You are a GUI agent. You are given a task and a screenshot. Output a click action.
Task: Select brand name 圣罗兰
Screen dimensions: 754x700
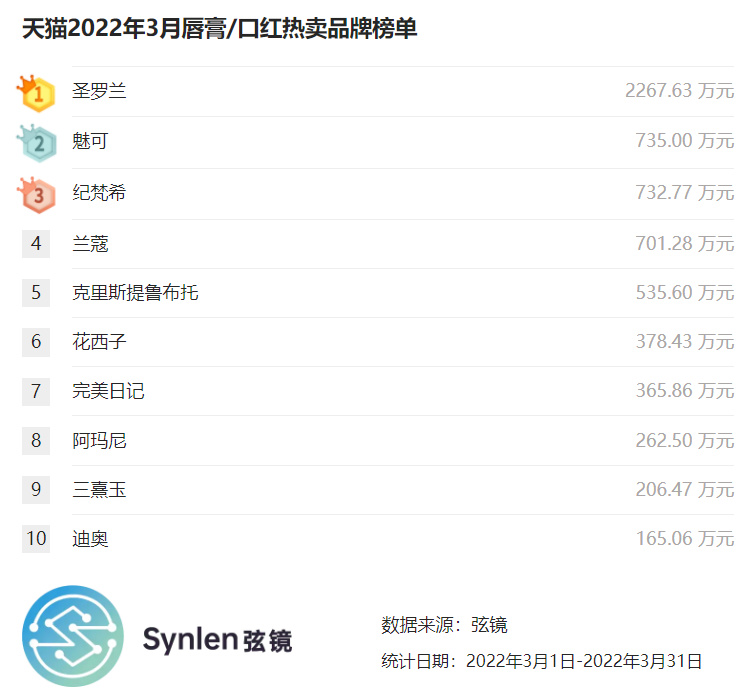click(x=99, y=91)
